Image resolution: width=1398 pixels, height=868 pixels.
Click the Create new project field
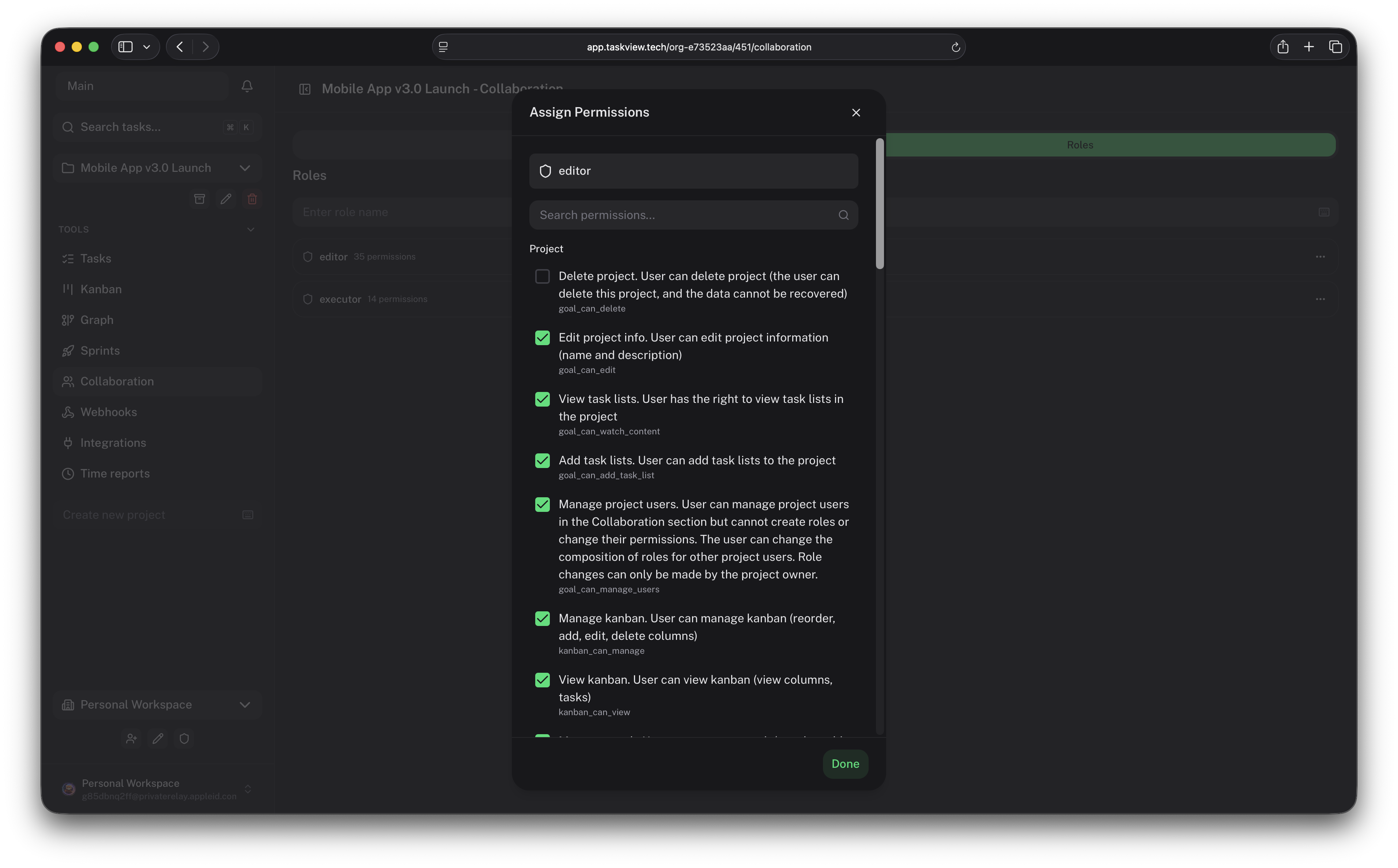(158, 515)
